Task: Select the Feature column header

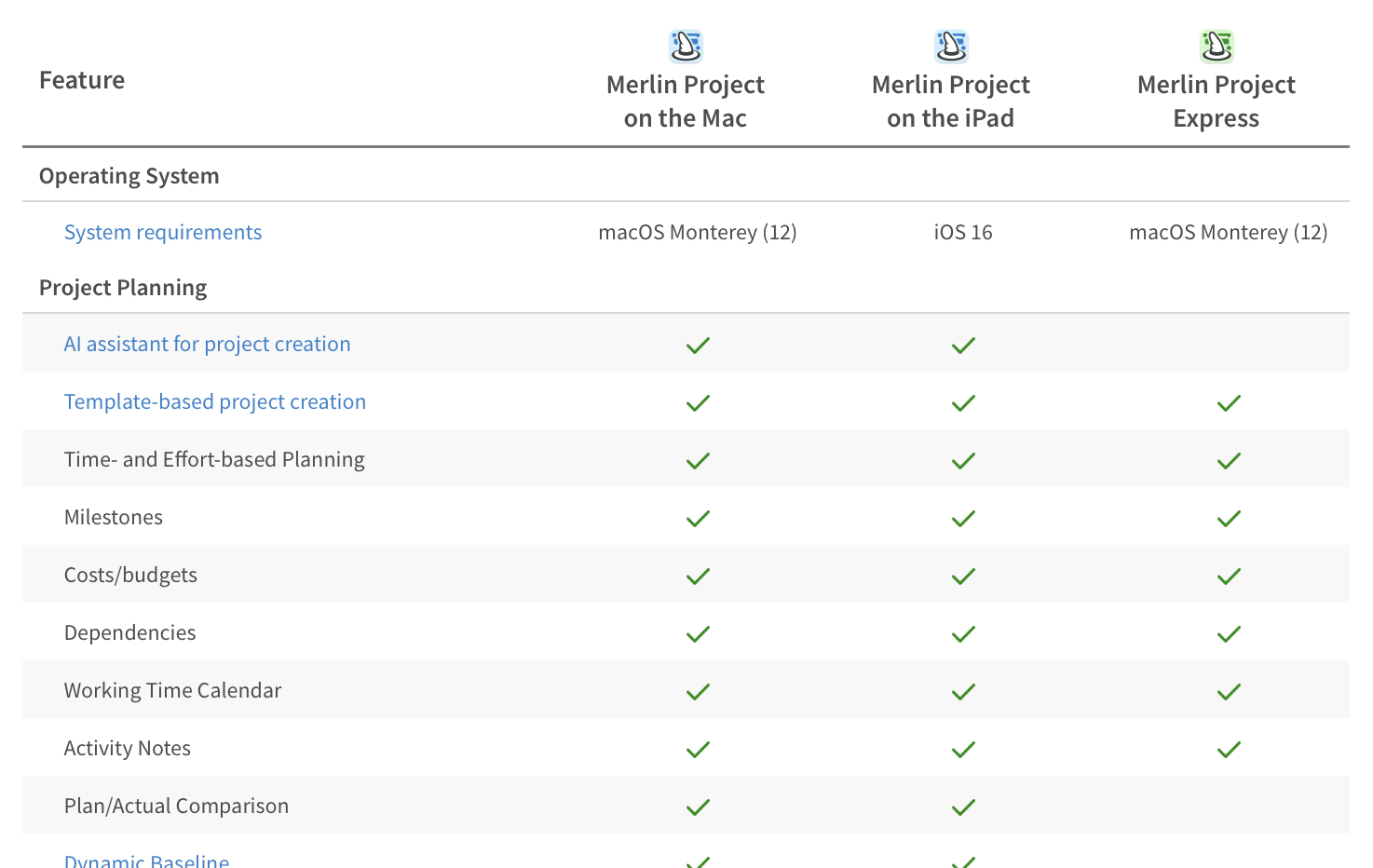Action: tap(82, 80)
